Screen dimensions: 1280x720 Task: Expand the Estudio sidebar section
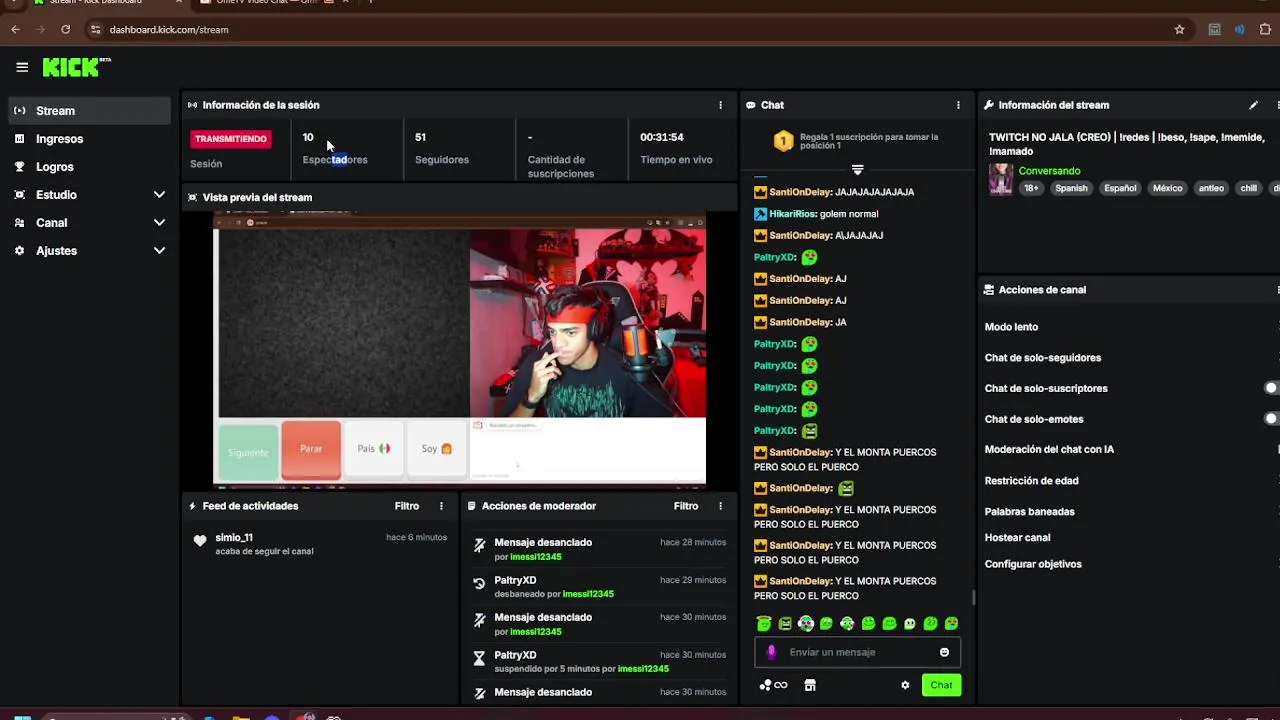click(90, 195)
